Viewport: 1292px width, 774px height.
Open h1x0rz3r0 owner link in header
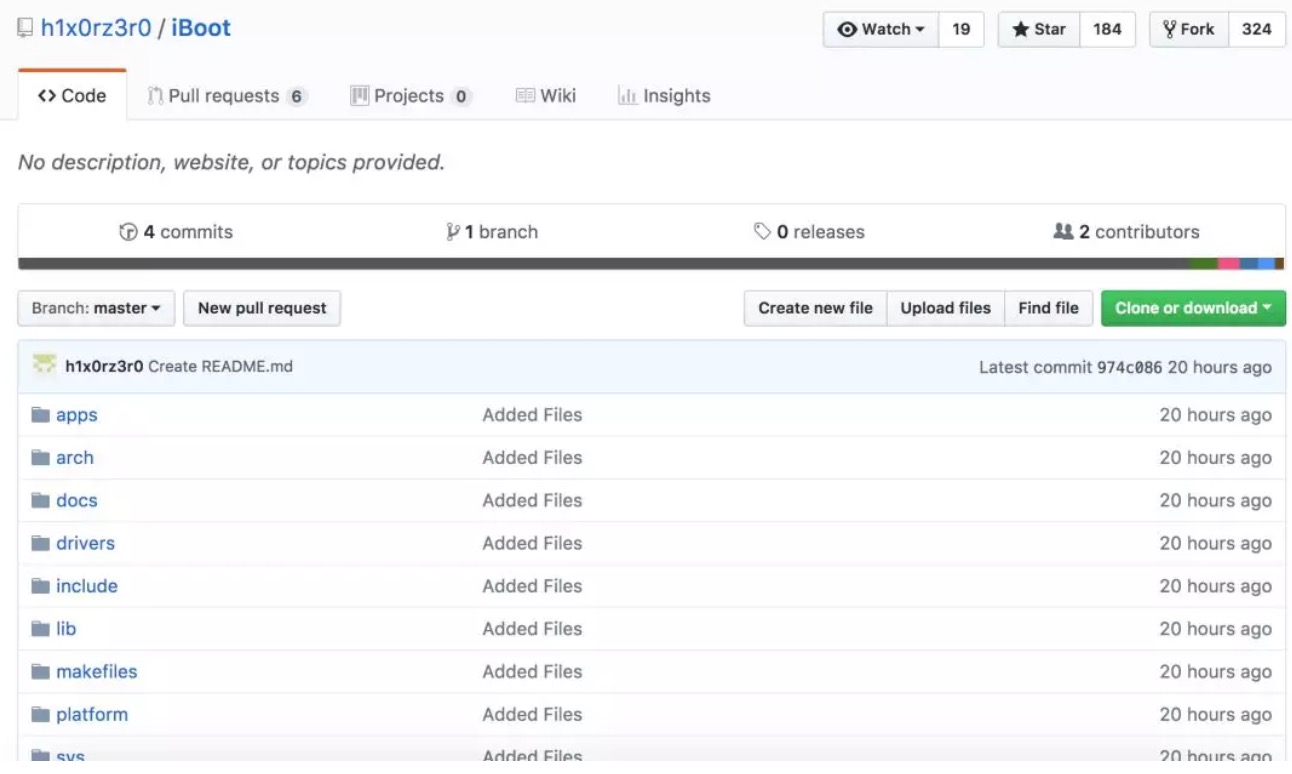96,28
